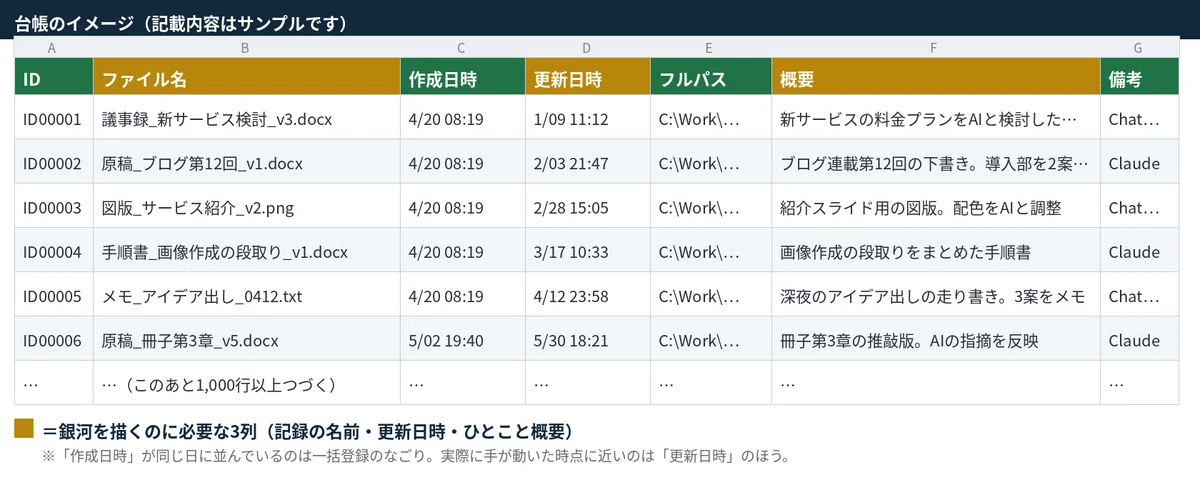
Task: Click the gold legend color square
Action: [24, 430]
